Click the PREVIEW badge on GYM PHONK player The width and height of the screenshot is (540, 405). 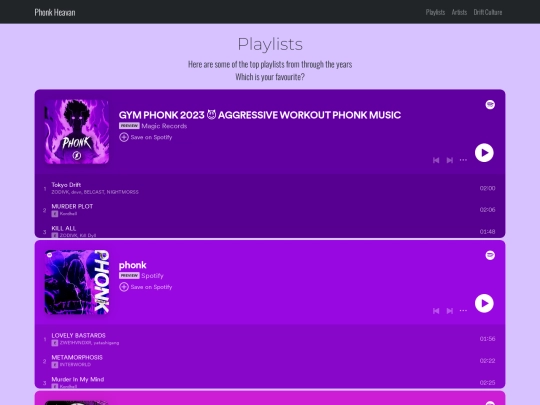129,126
